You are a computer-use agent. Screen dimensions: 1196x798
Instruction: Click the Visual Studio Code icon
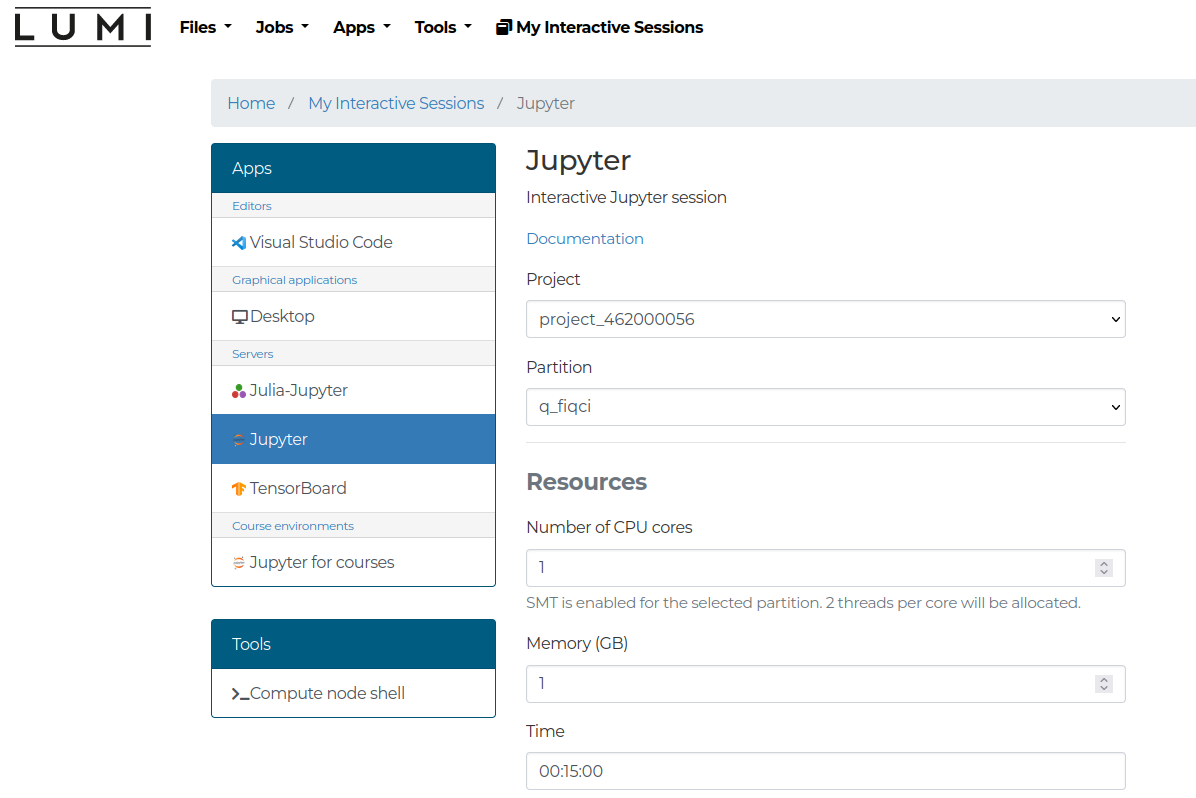pos(239,243)
